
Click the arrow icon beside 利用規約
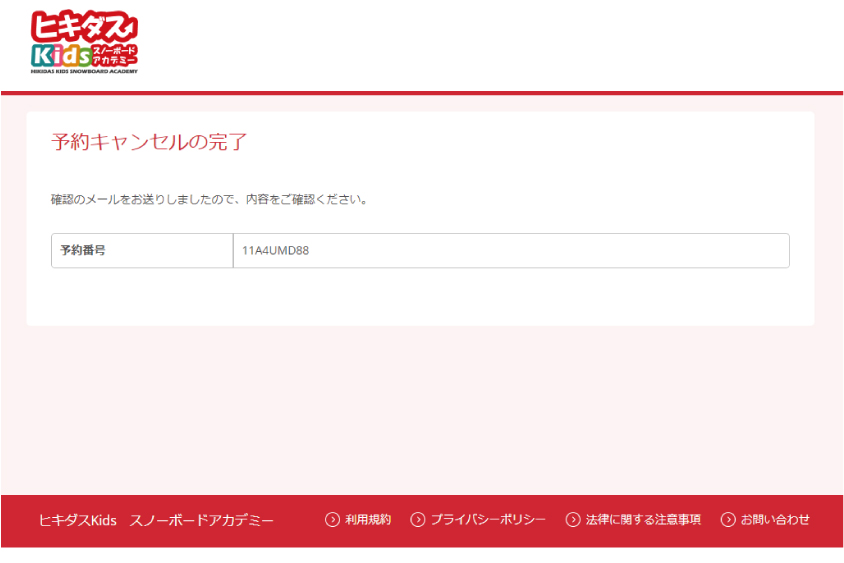click(332, 519)
